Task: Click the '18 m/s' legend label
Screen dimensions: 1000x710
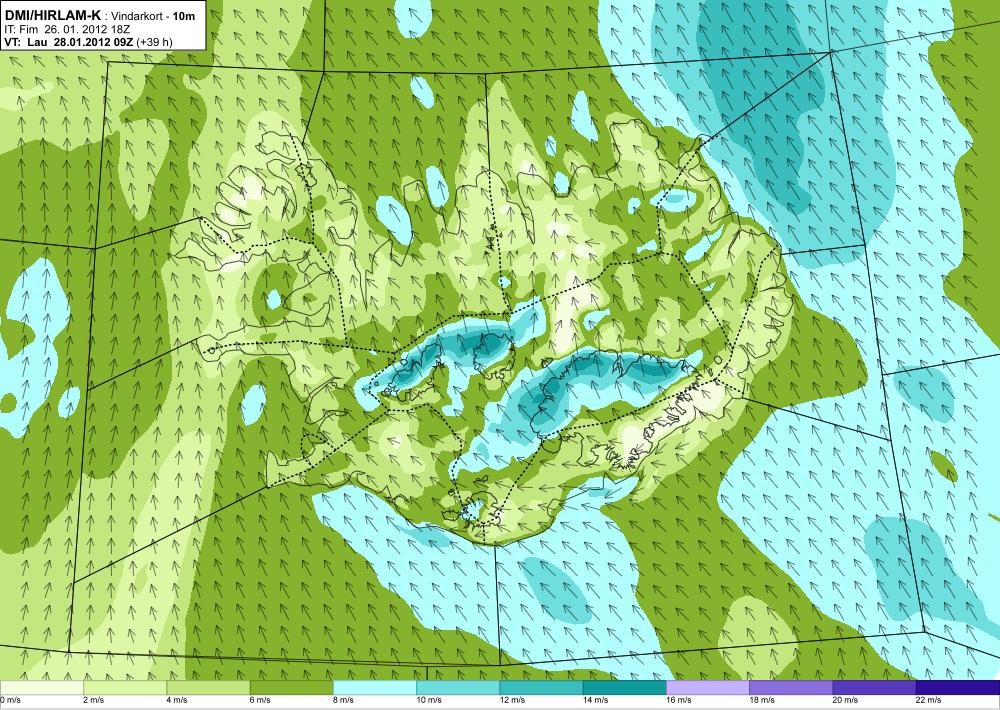Action: [762, 700]
